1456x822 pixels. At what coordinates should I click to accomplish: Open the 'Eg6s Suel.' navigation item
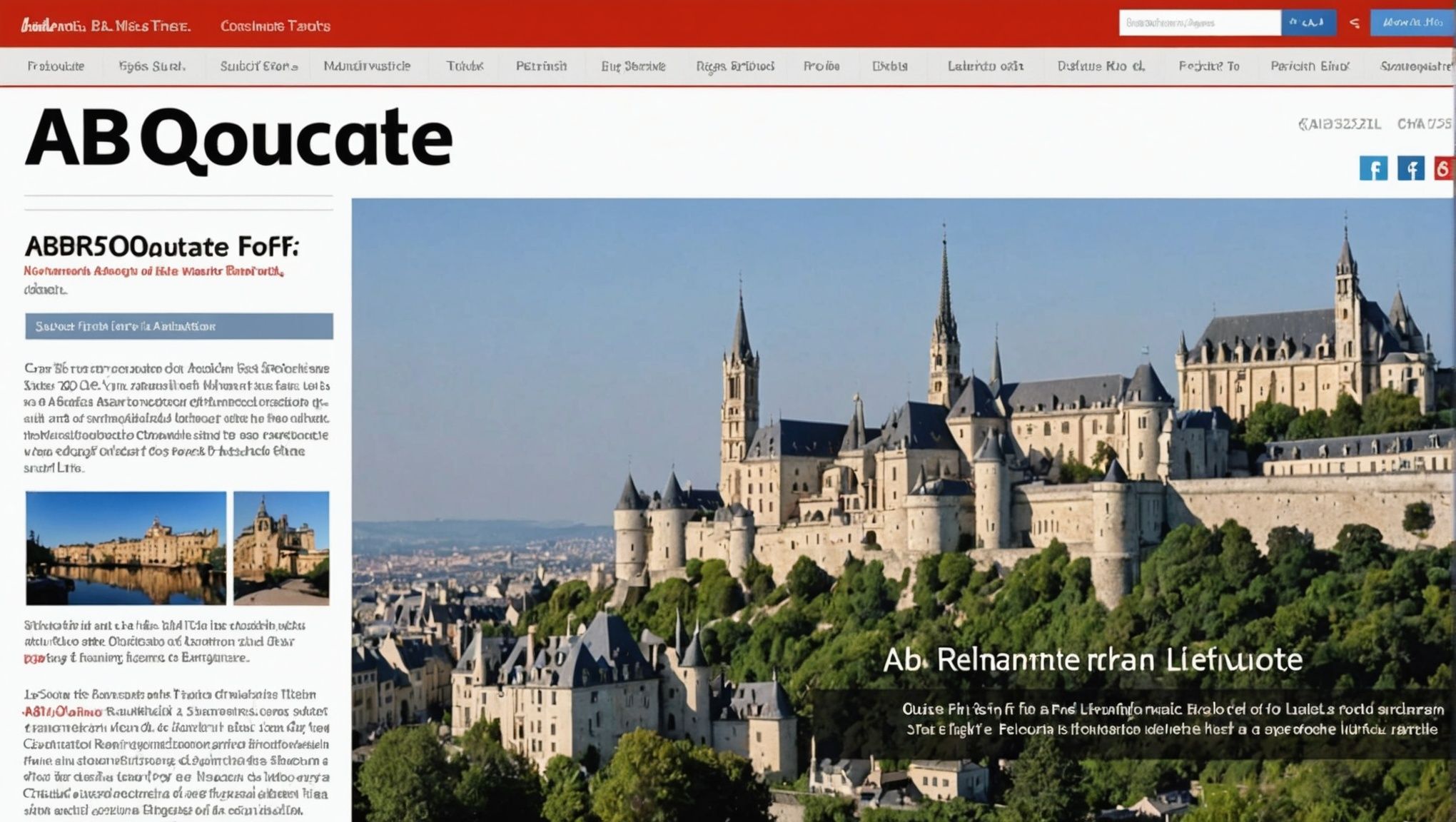coord(152,66)
